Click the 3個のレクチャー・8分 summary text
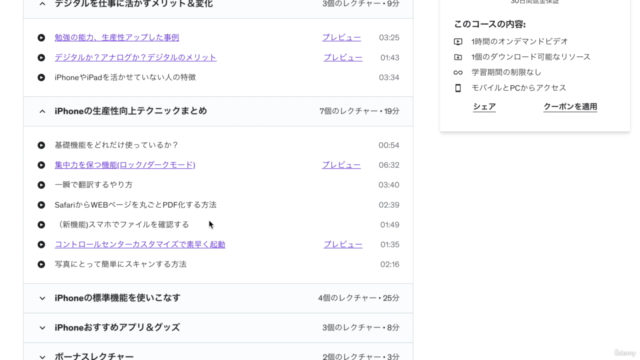The height and width of the screenshot is (360, 640). [360, 327]
